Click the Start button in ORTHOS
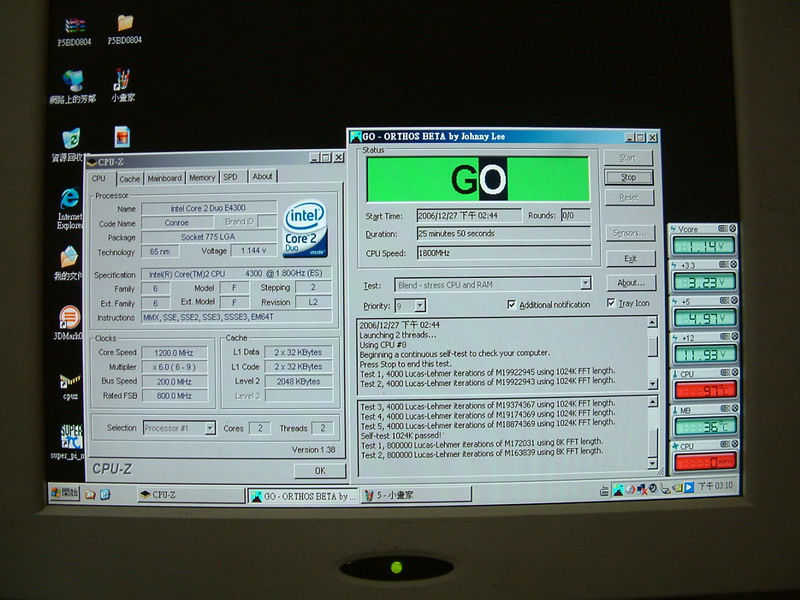Screen dimensions: 800x600 point(628,158)
